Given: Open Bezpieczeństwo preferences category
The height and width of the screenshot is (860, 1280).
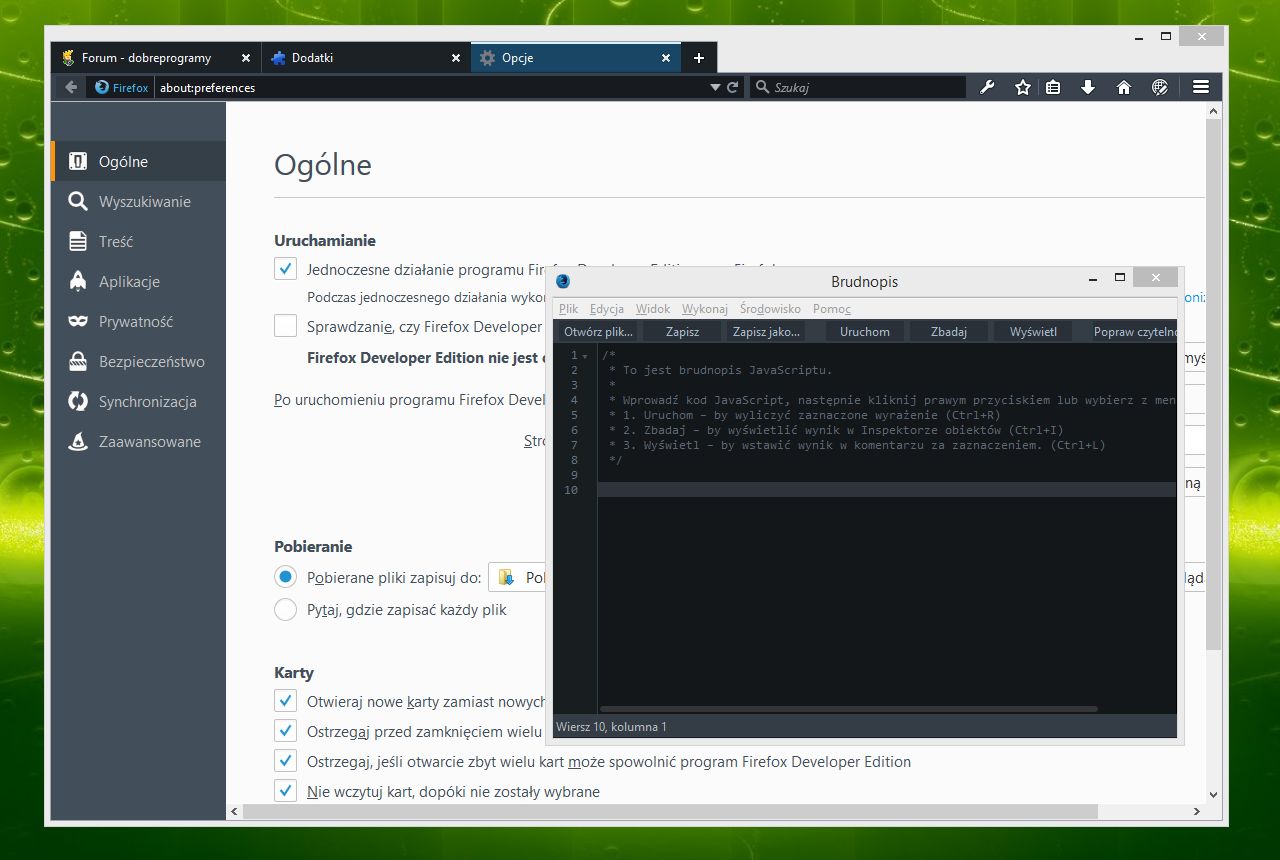Looking at the screenshot, I should [x=139, y=362].
